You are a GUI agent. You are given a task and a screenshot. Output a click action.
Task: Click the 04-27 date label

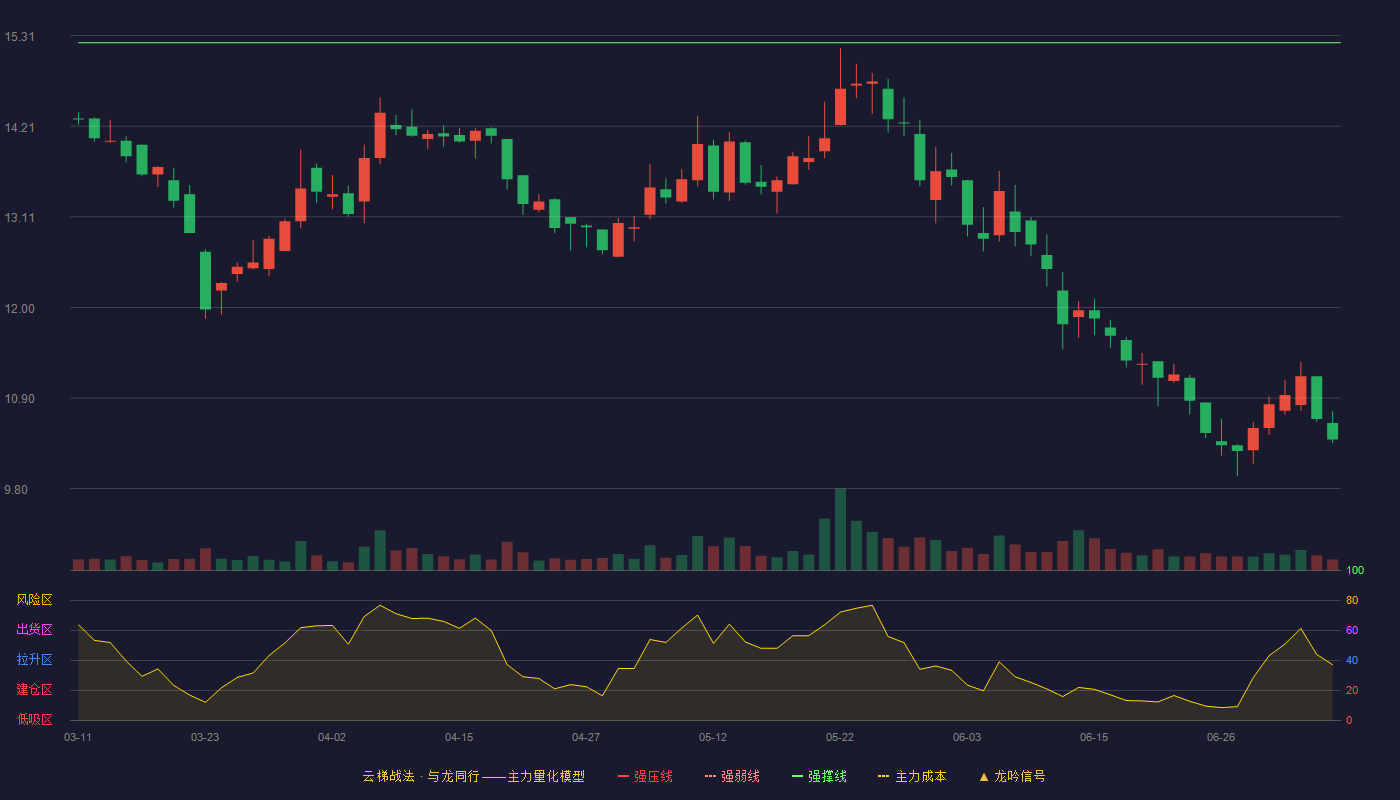click(x=586, y=737)
